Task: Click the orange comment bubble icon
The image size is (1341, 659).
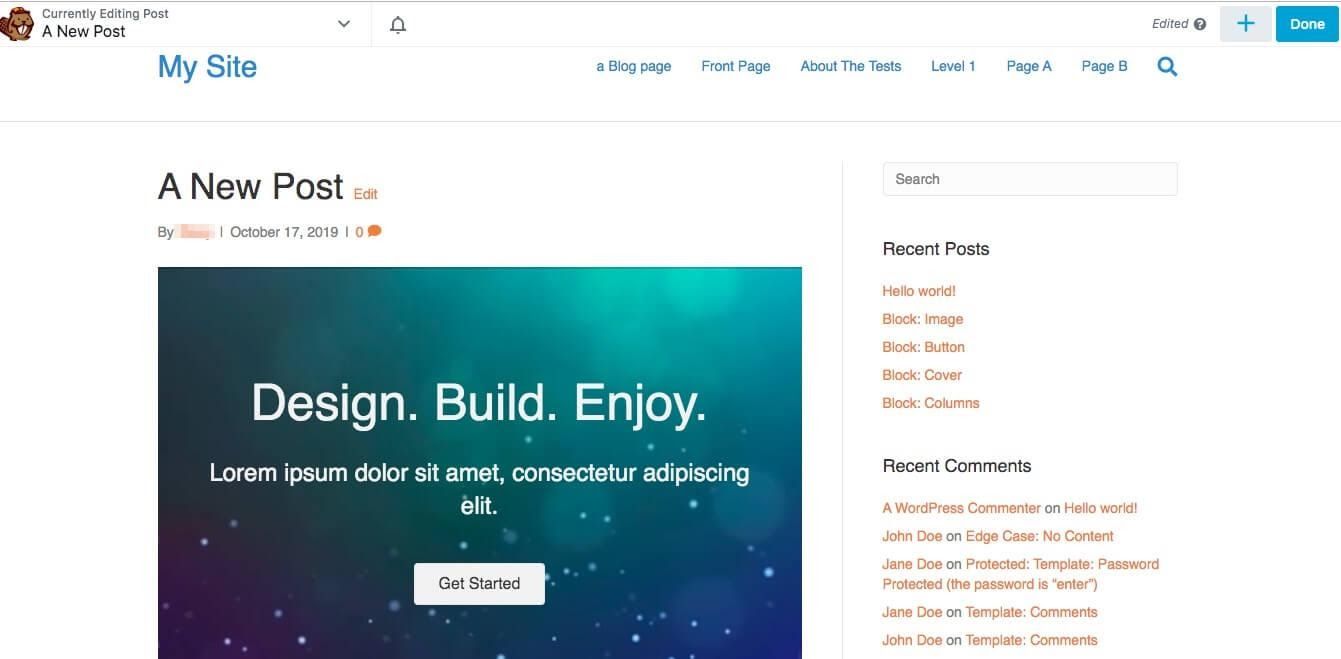Action: [x=375, y=231]
